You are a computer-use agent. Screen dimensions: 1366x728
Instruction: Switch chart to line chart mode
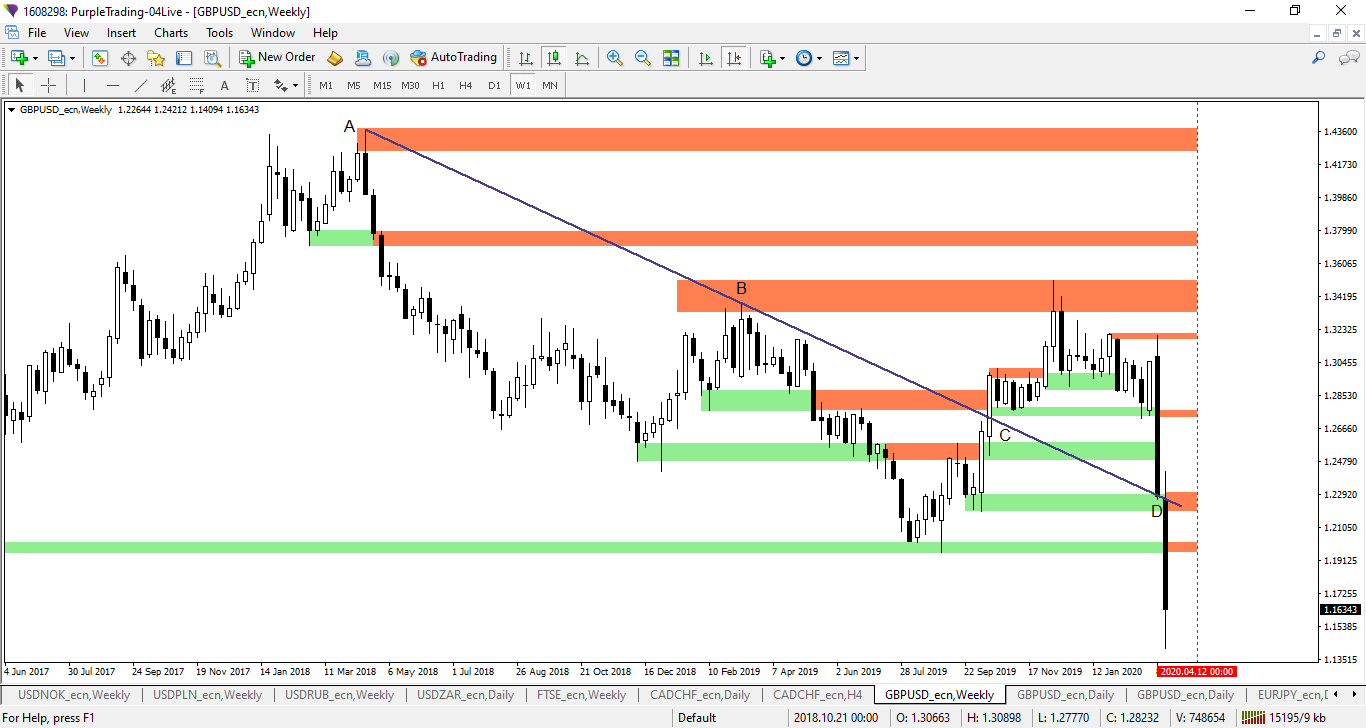click(x=581, y=58)
